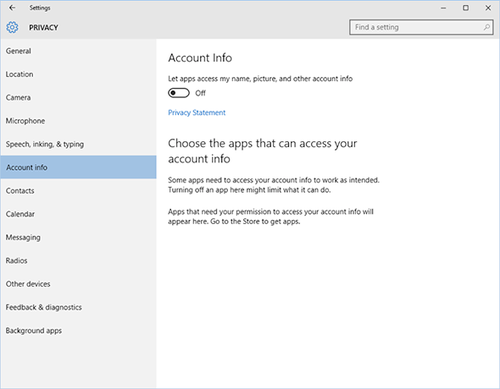The image size is (500, 389).
Task: Open the Privacy Statement link
Action: pos(197,113)
